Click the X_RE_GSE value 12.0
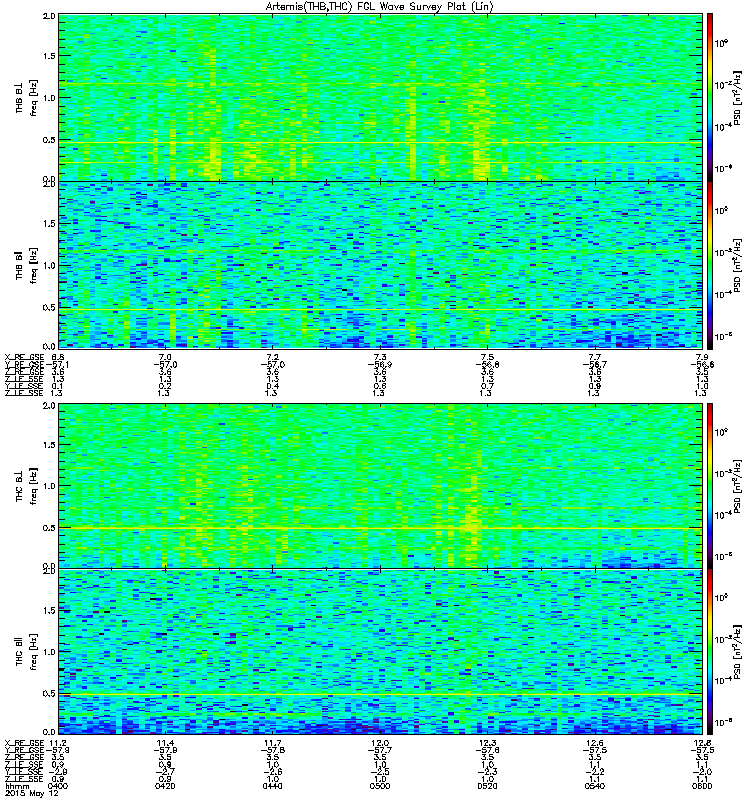Viewport: 750px width, 800px height. coord(380,743)
